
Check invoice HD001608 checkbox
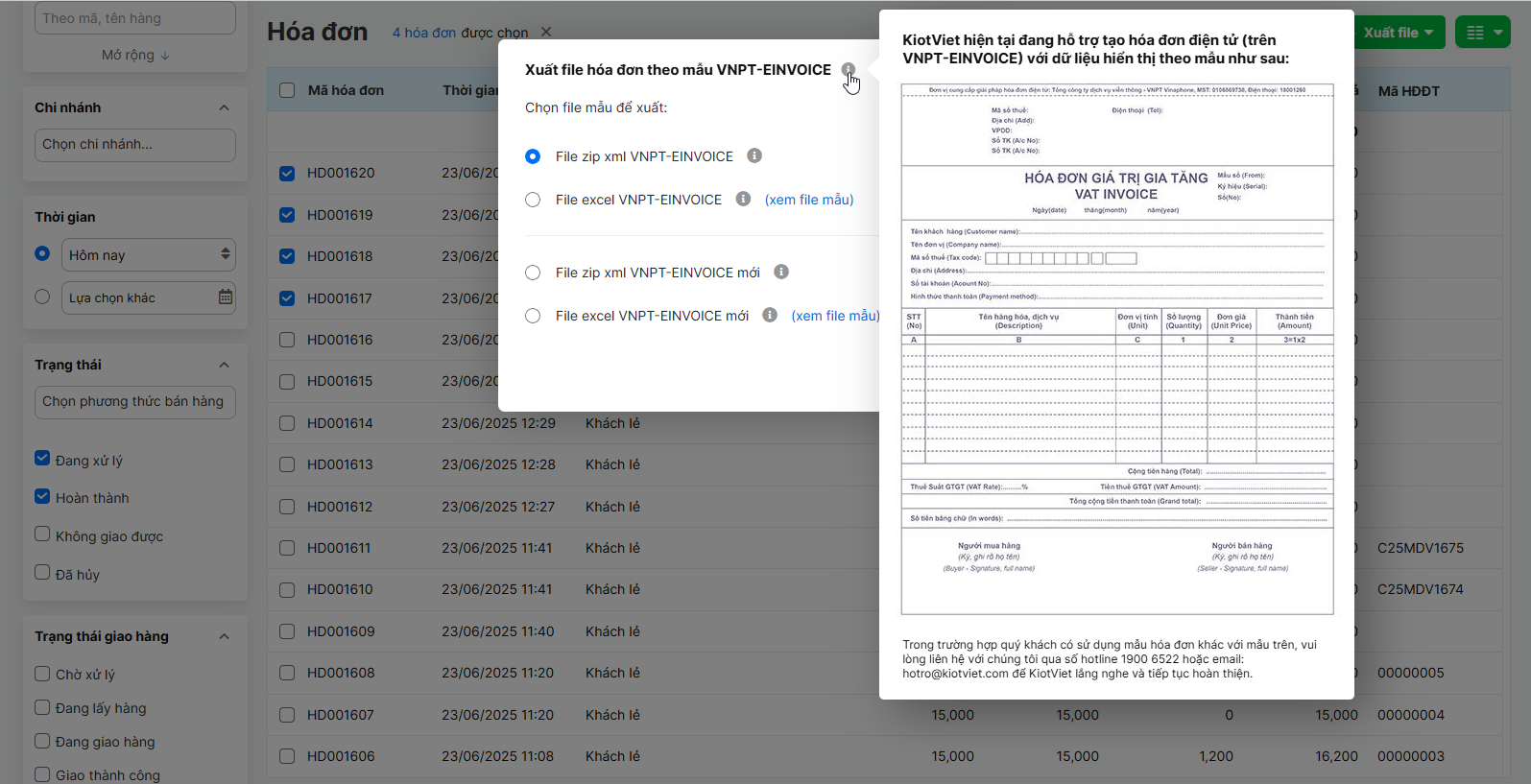pyautogui.click(x=287, y=673)
